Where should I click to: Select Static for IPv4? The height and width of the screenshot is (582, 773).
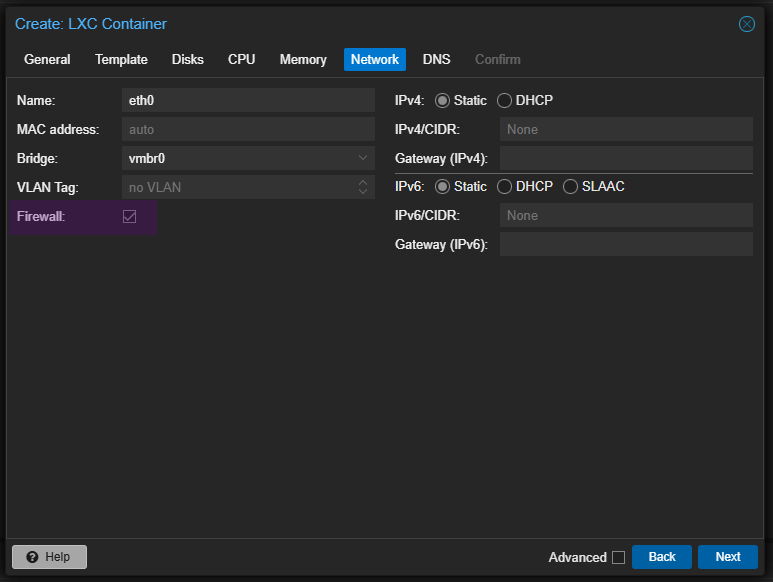(x=442, y=101)
